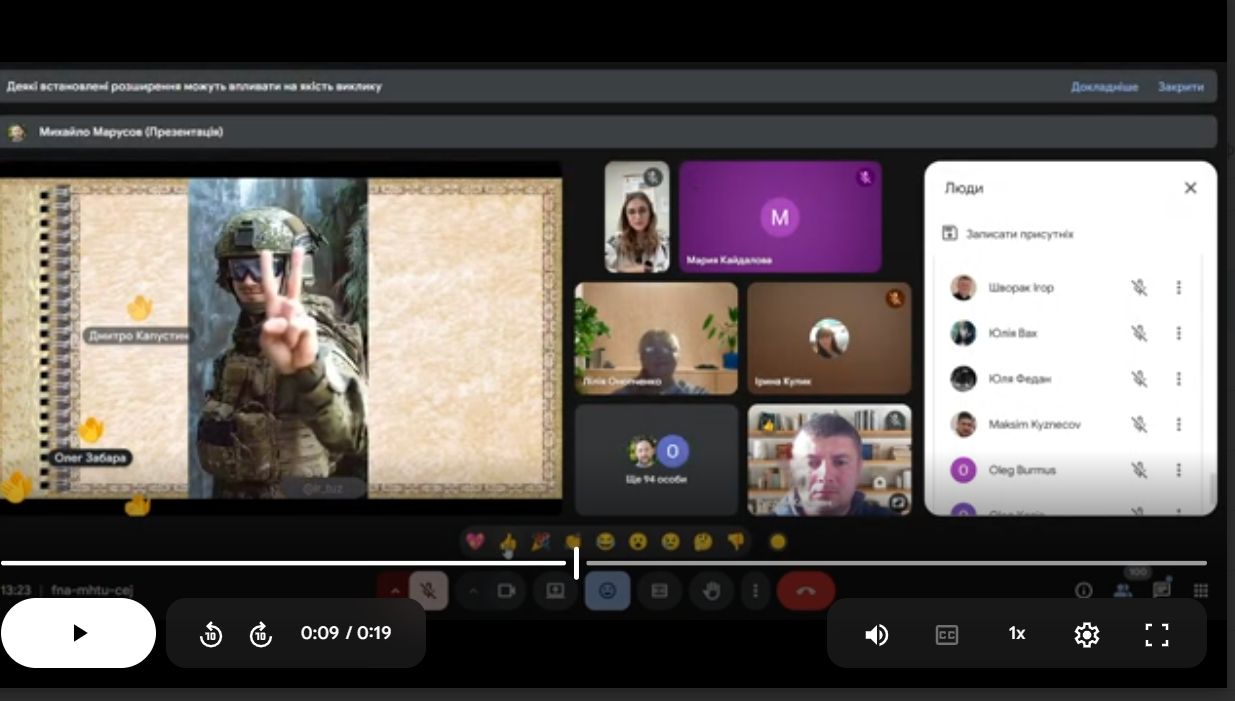Open the emoji reactions button

click(607, 591)
